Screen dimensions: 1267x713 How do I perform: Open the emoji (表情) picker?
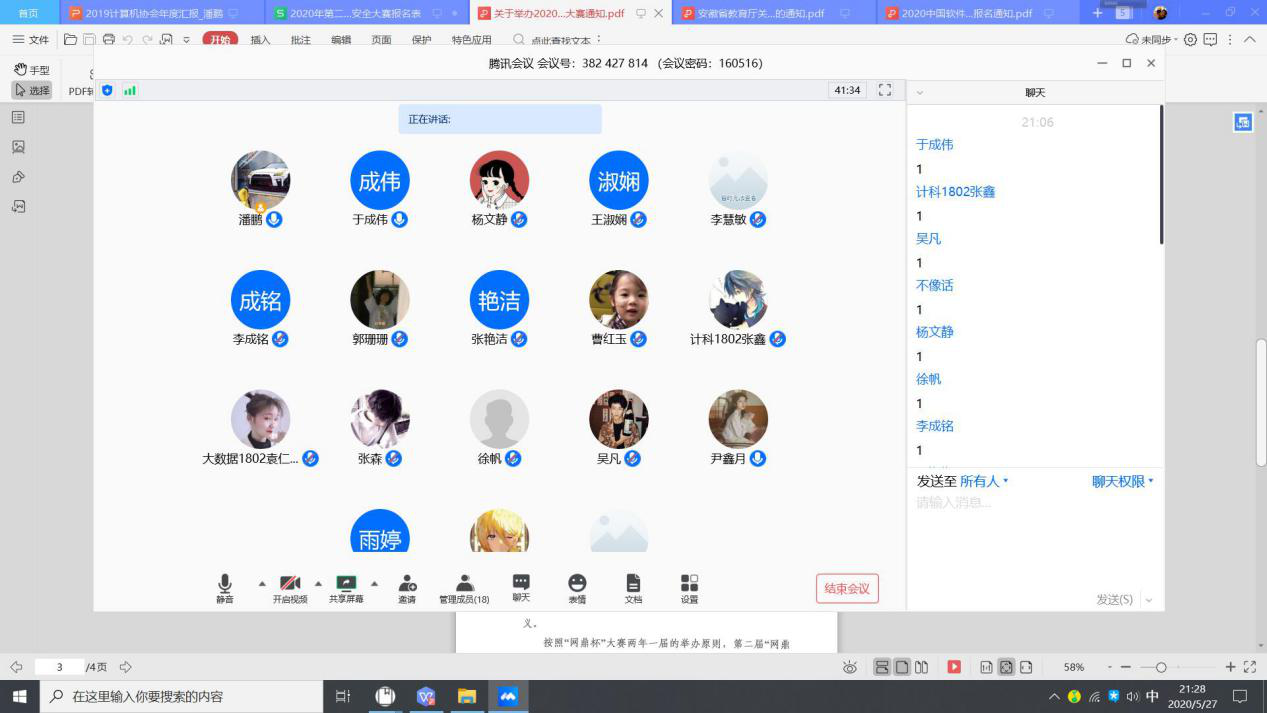pyautogui.click(x=577, y=588)
